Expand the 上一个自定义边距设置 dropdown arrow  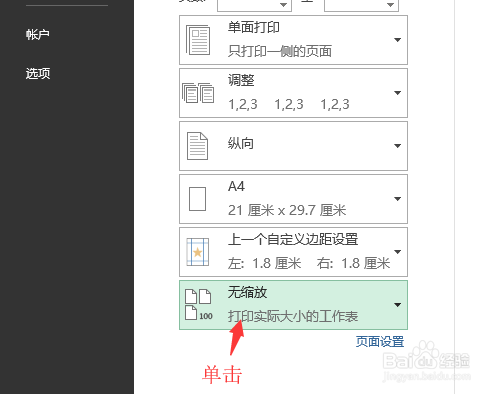tap(397, 252)
